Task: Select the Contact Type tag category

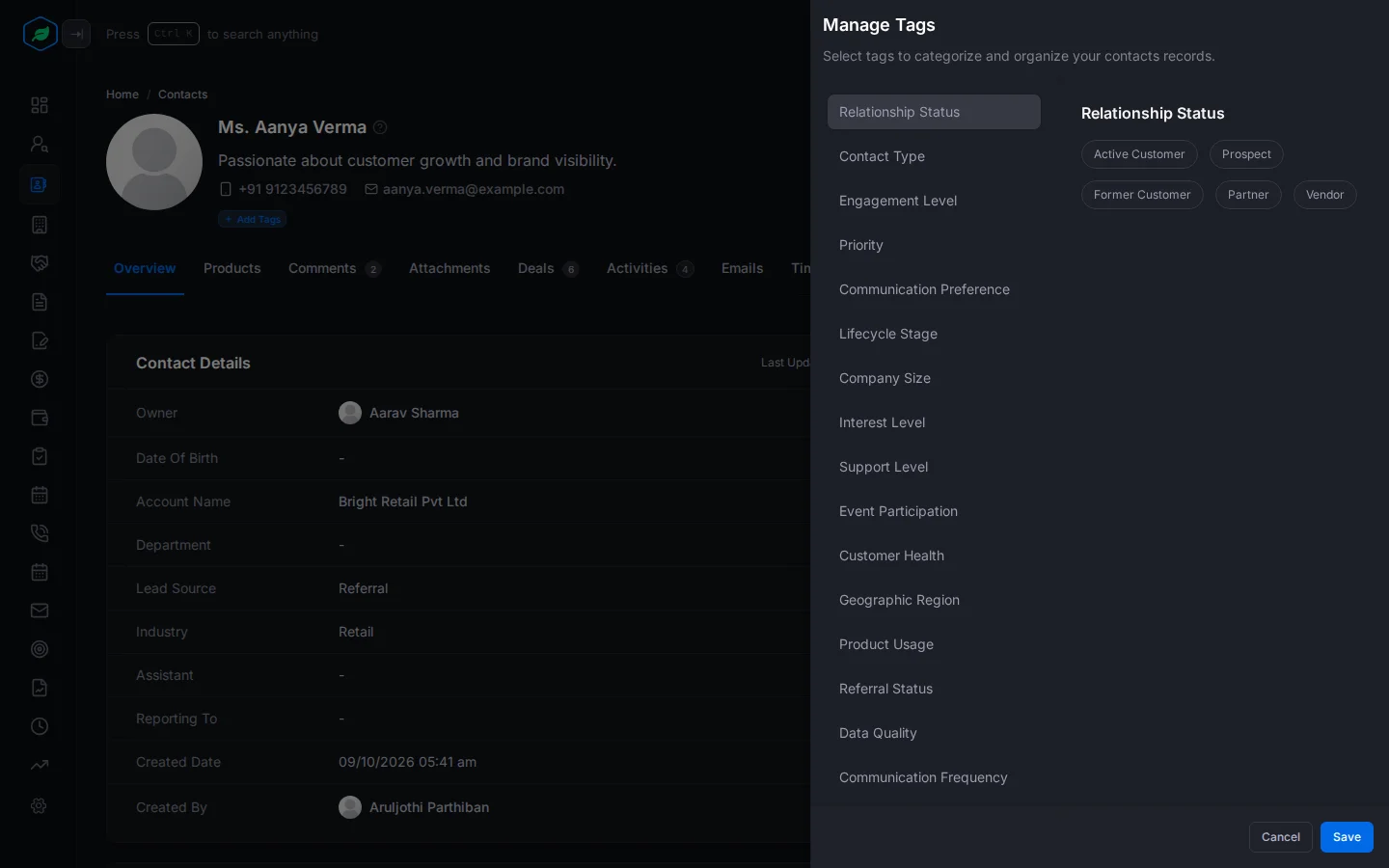Action: point(934,156)
